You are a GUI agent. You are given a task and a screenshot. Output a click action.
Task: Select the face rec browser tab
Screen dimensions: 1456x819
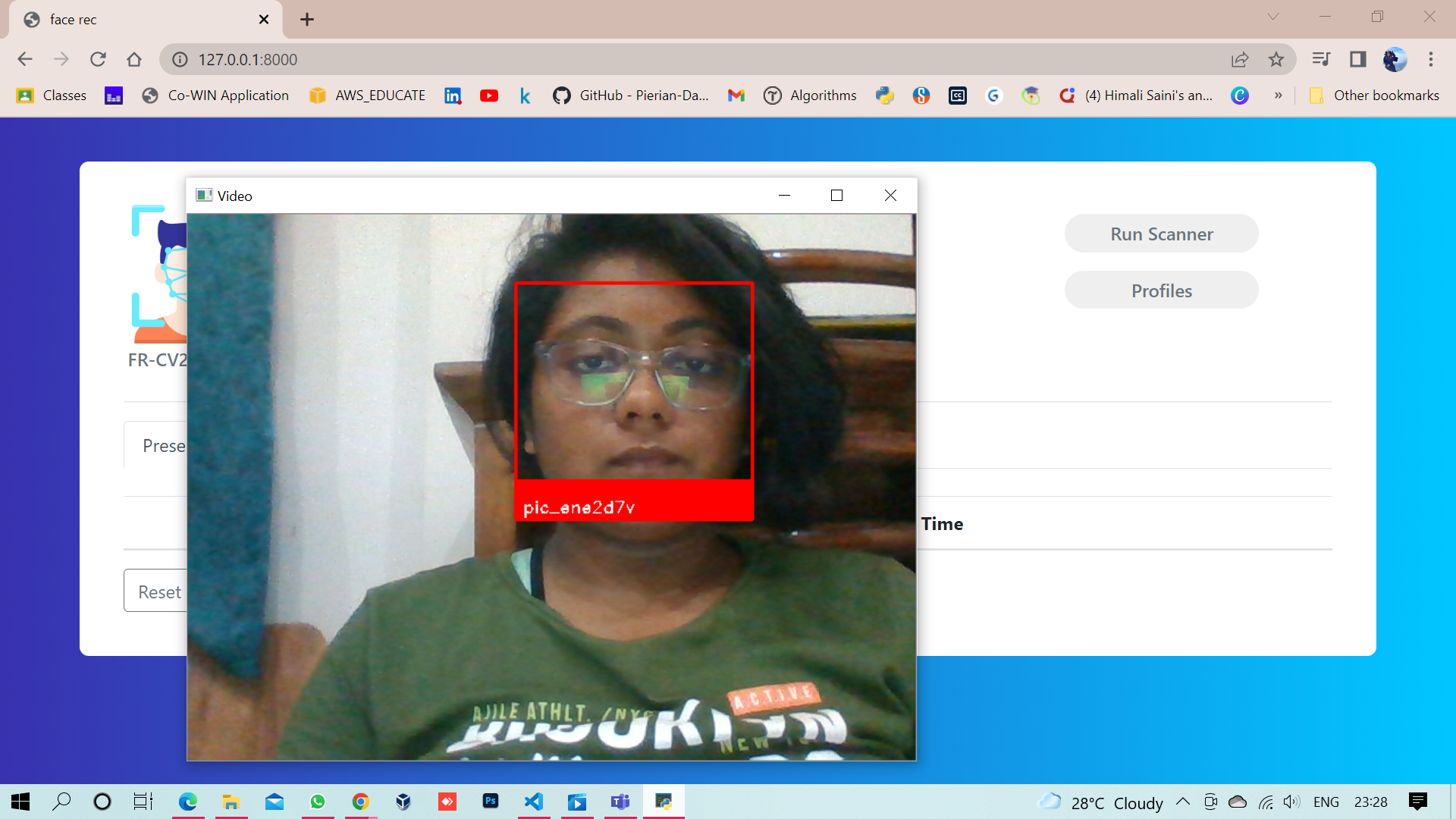pos(136,19)
